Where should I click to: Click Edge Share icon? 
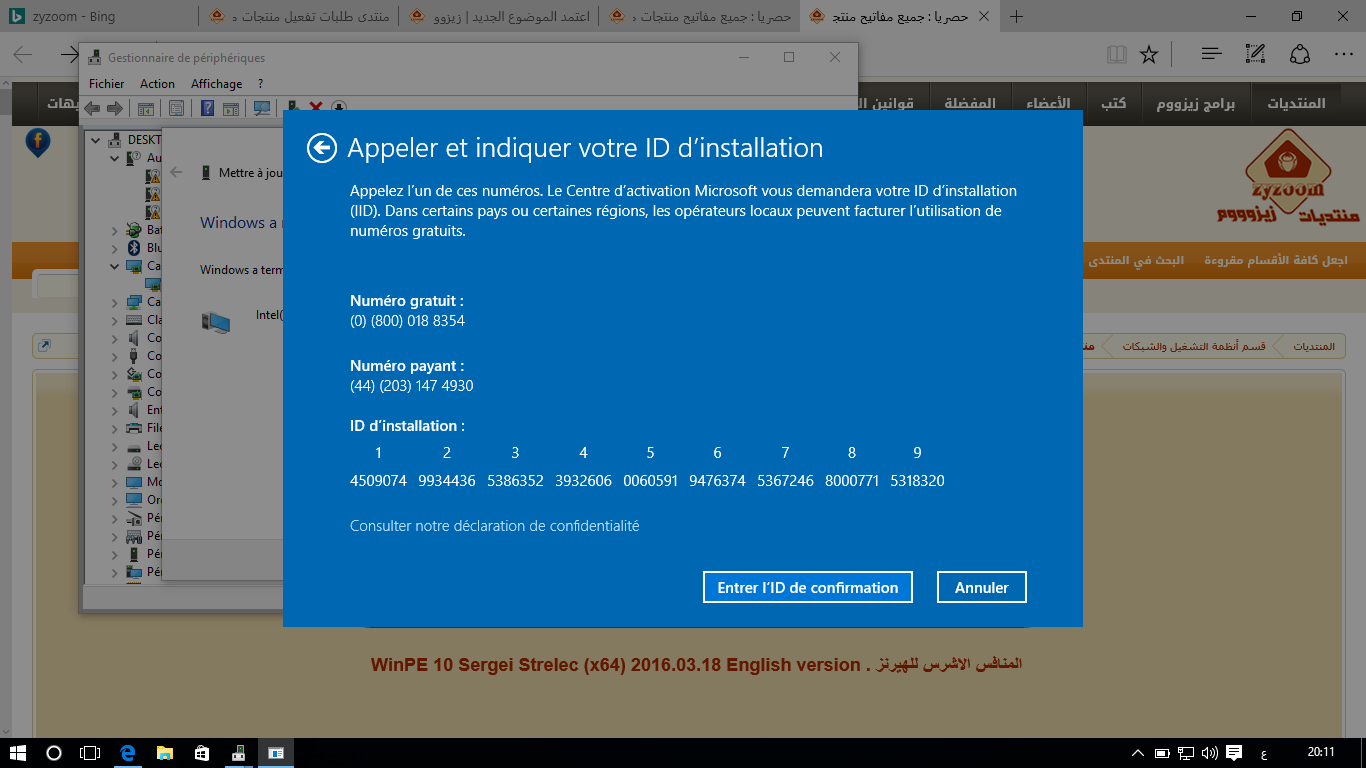[x=1300, y=54]
